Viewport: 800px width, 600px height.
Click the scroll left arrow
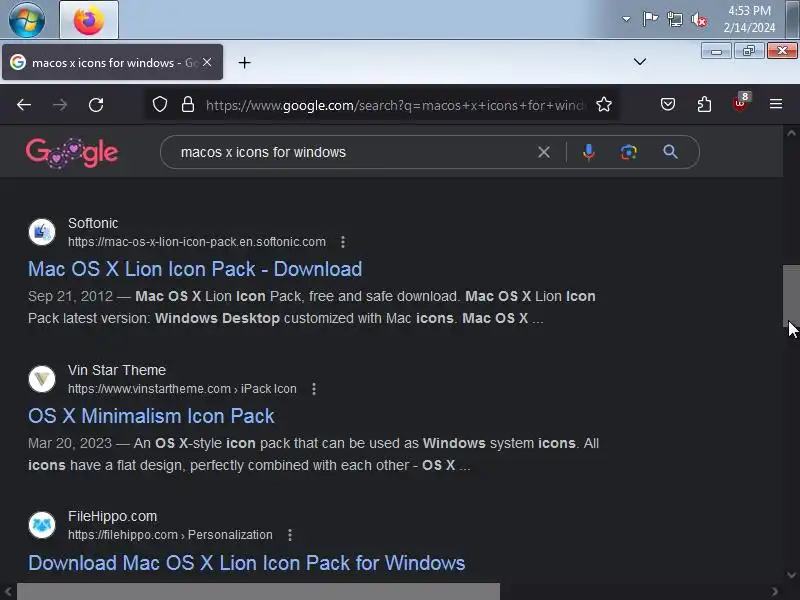pyautogui.click(x=8, y=592)
